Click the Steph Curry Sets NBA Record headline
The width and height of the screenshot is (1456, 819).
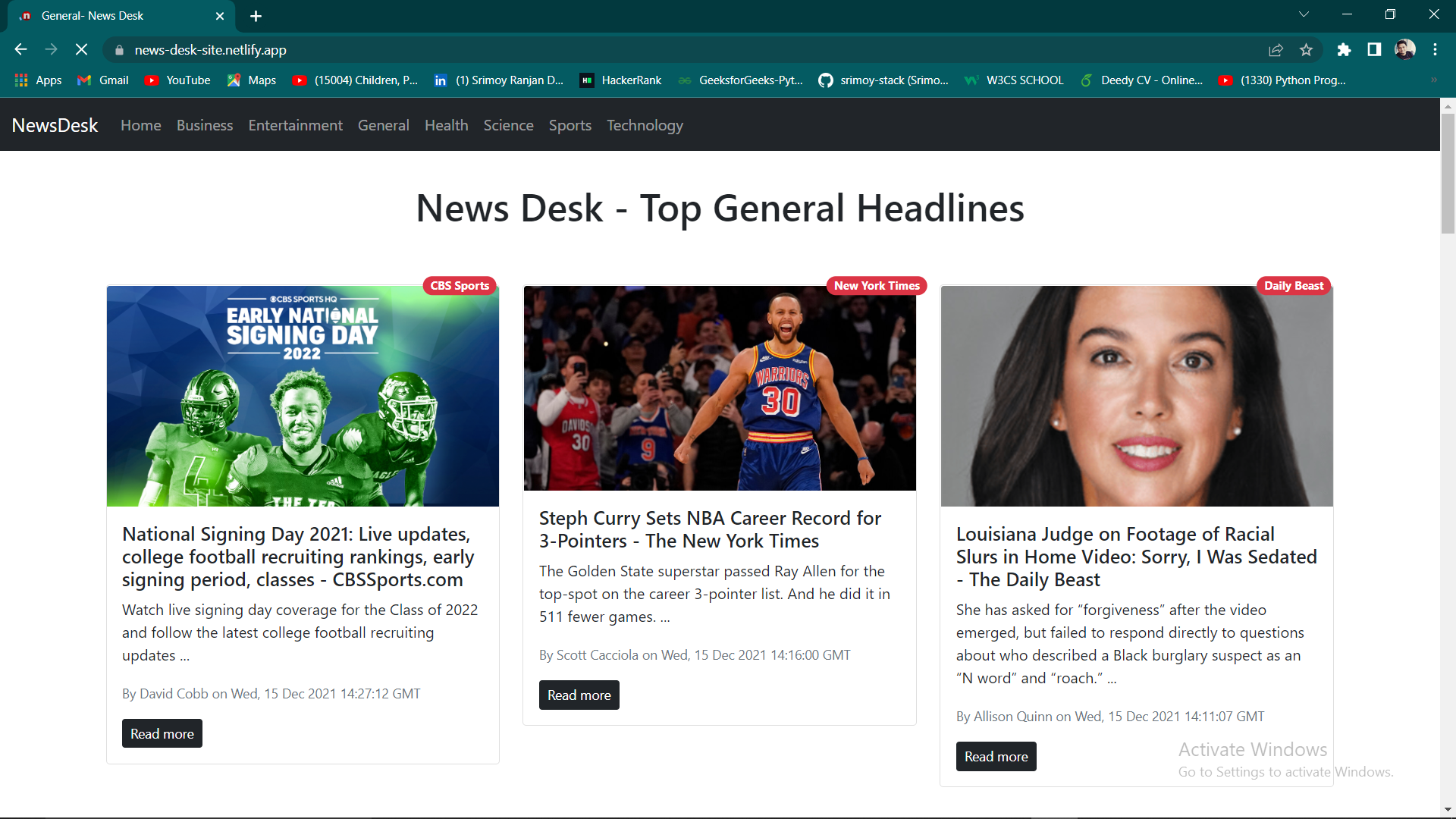710,529
